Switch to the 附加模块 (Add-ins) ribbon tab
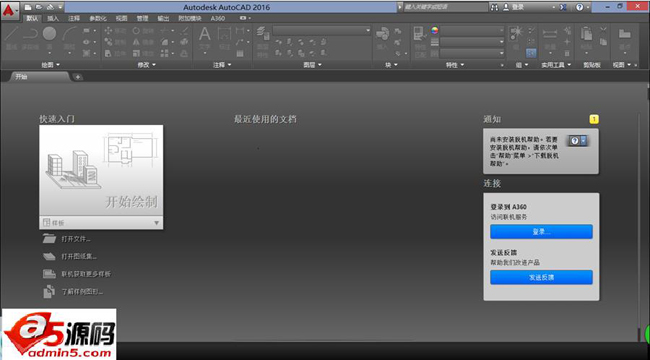The height and width of the screenshot is (360, 650). 189,18
